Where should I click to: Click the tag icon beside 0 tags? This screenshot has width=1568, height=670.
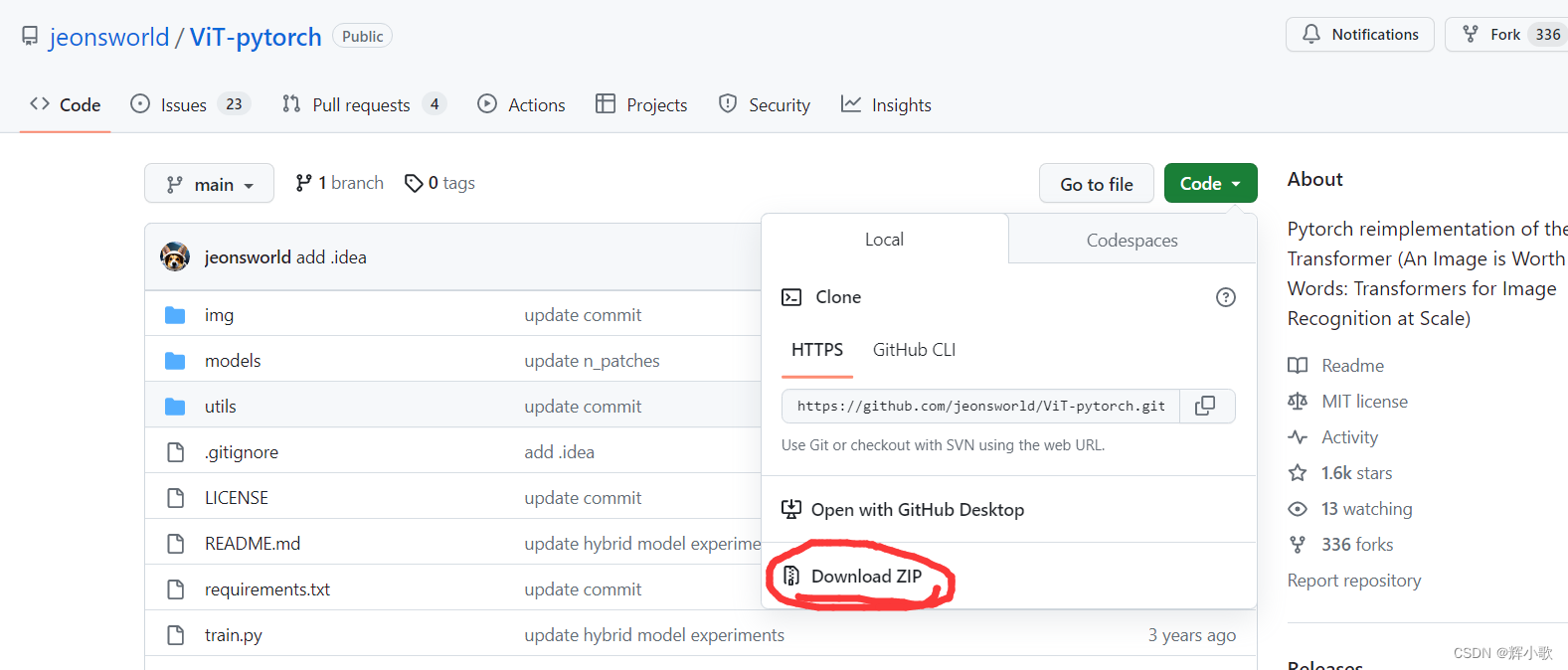pyautogui.click(x=414, y=183)
